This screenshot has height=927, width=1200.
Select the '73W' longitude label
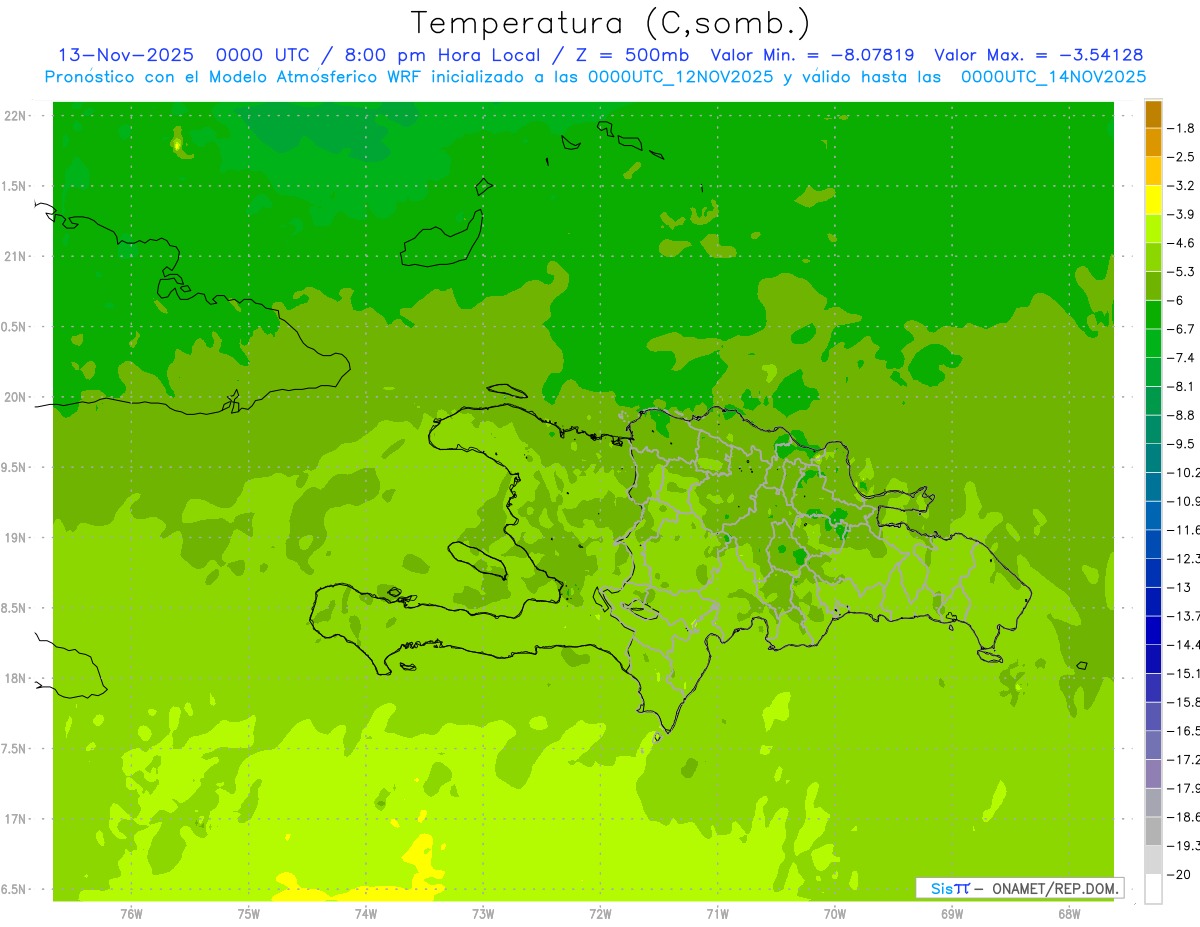click(x=483, y=914)
